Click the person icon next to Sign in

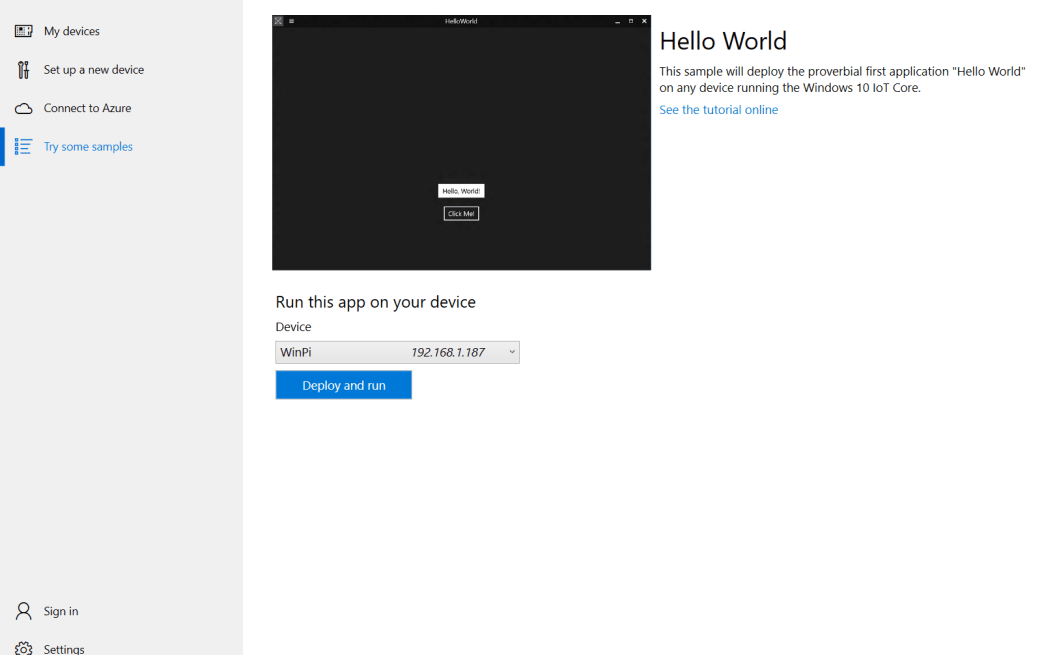(23, 611)
